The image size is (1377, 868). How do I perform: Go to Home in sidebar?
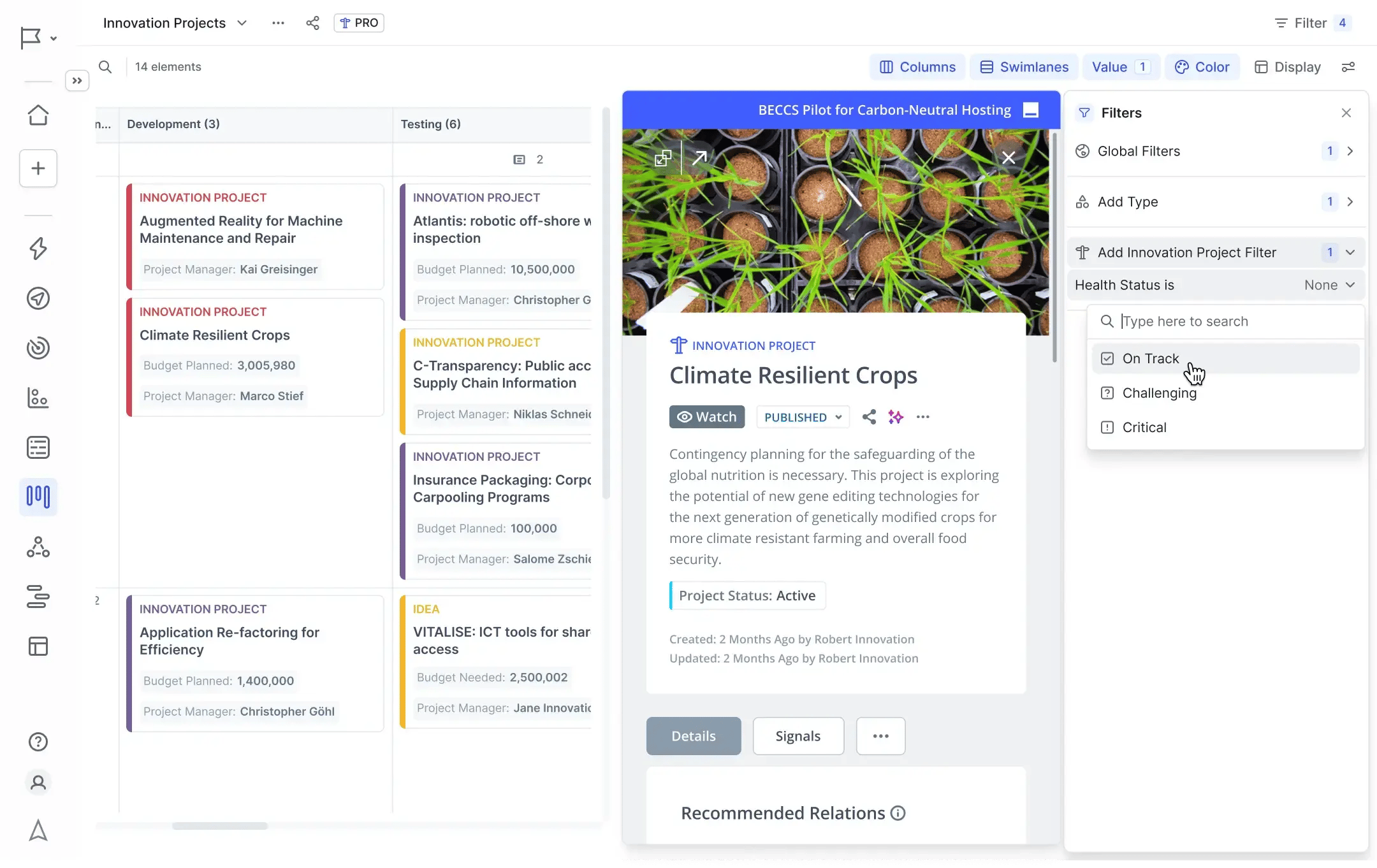coord(38,115)
